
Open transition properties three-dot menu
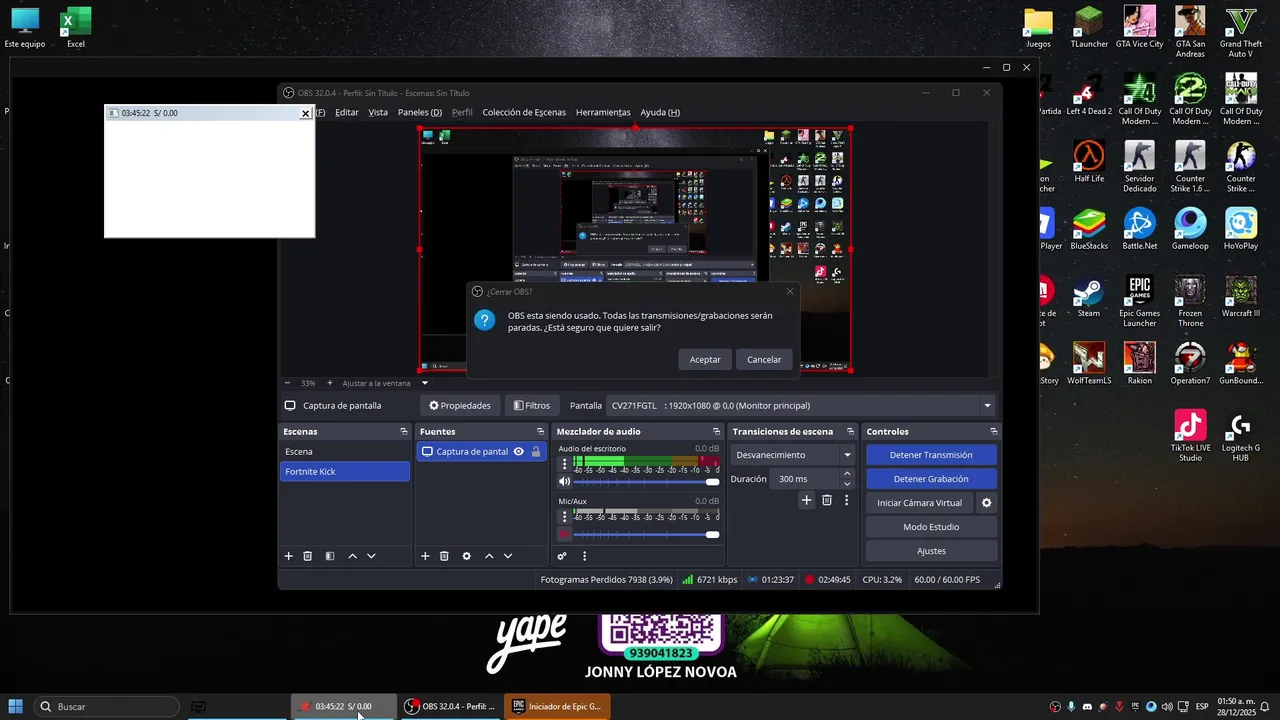pyautogui.click(x=846, y=500)
